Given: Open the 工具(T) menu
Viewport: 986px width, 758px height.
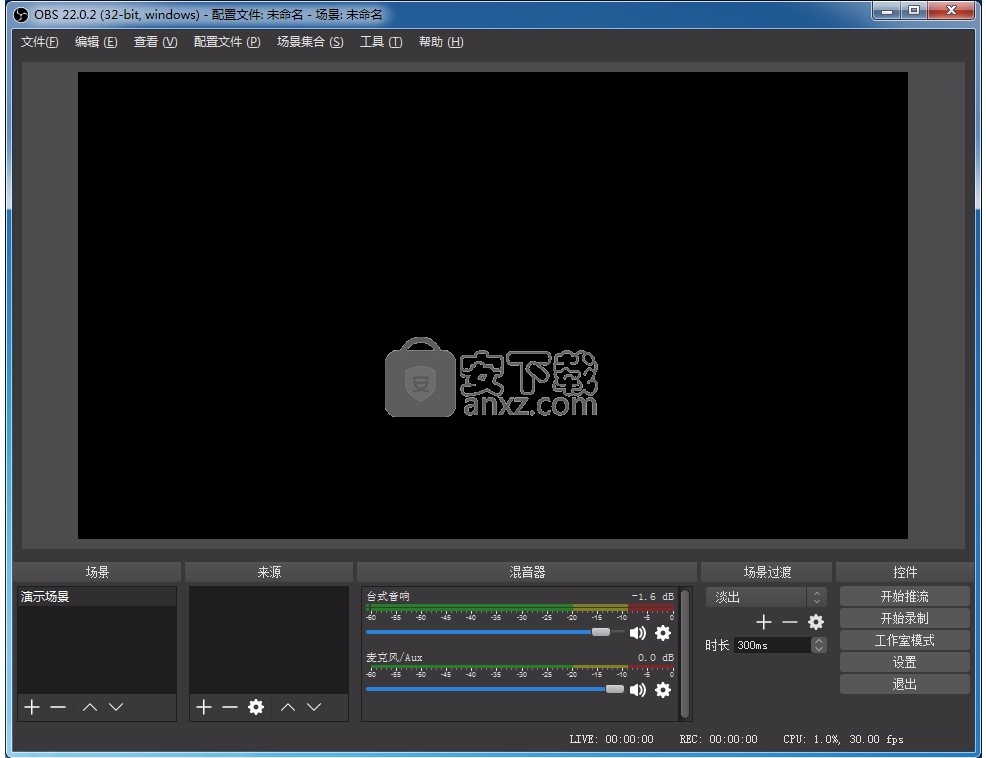Looking at the screenshot, I should pyautogui.click(x=381, y=42).
